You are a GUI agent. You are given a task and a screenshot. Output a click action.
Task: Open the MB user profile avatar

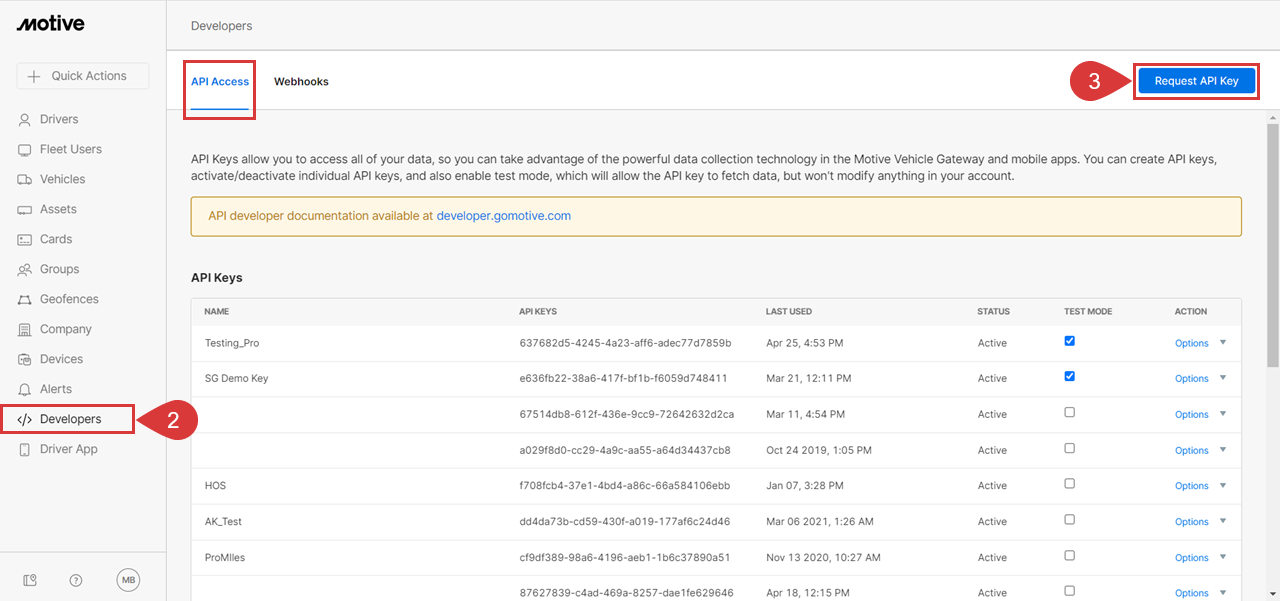point(128,580)
